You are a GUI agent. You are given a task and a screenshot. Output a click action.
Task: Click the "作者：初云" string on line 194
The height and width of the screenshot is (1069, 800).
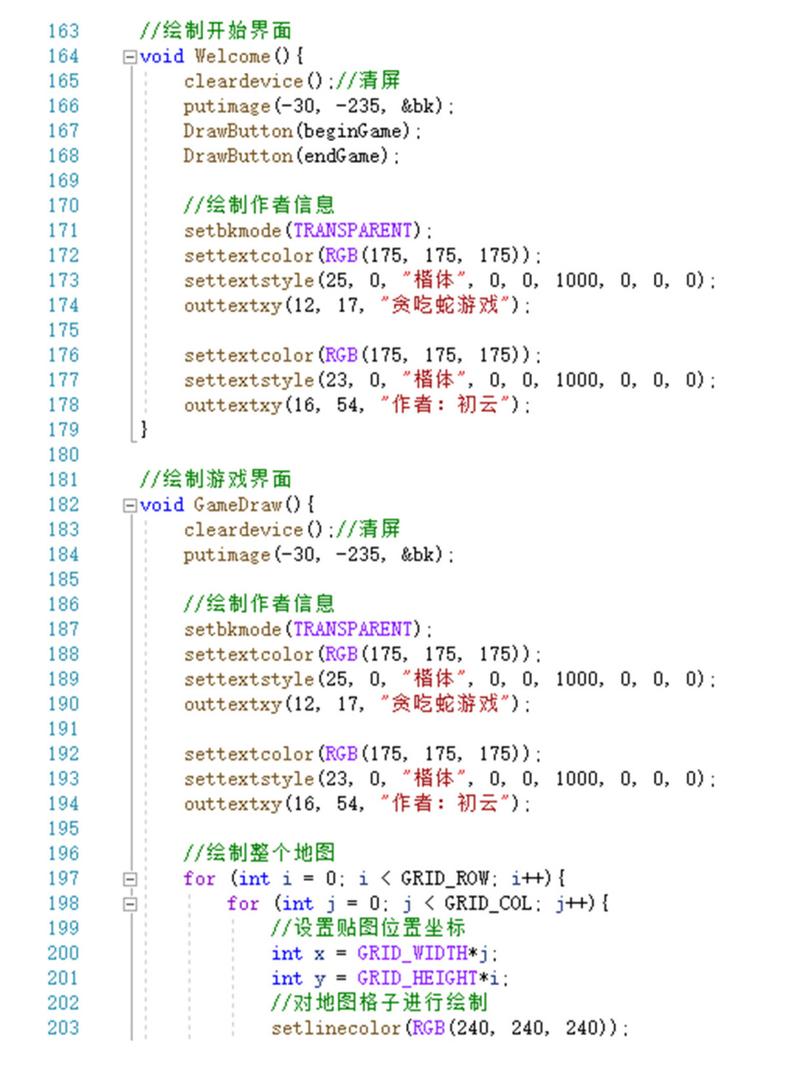pyautogui.click(x=445, y=803)
